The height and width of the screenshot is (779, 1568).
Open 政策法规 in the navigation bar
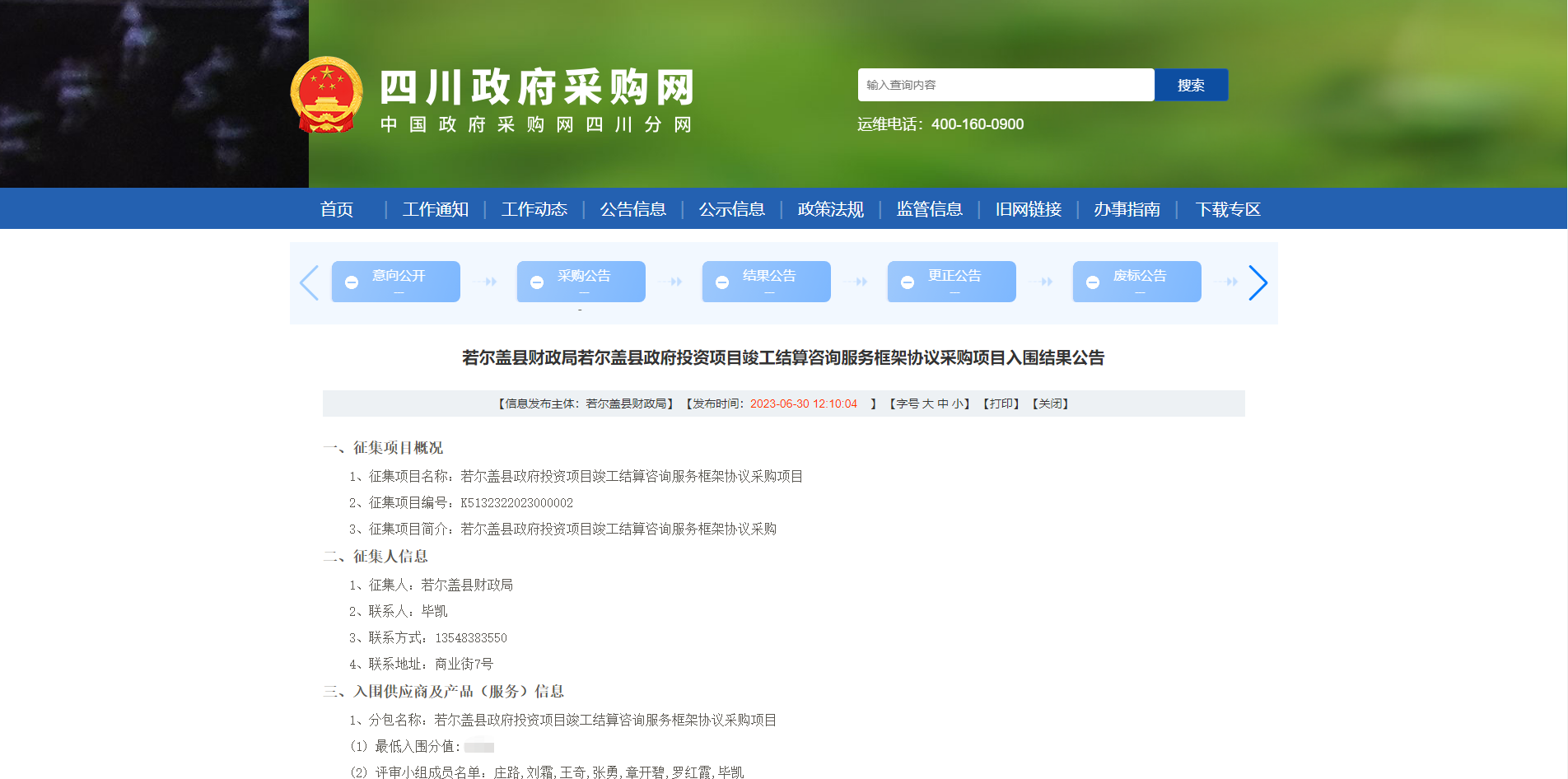coord(830,209)
